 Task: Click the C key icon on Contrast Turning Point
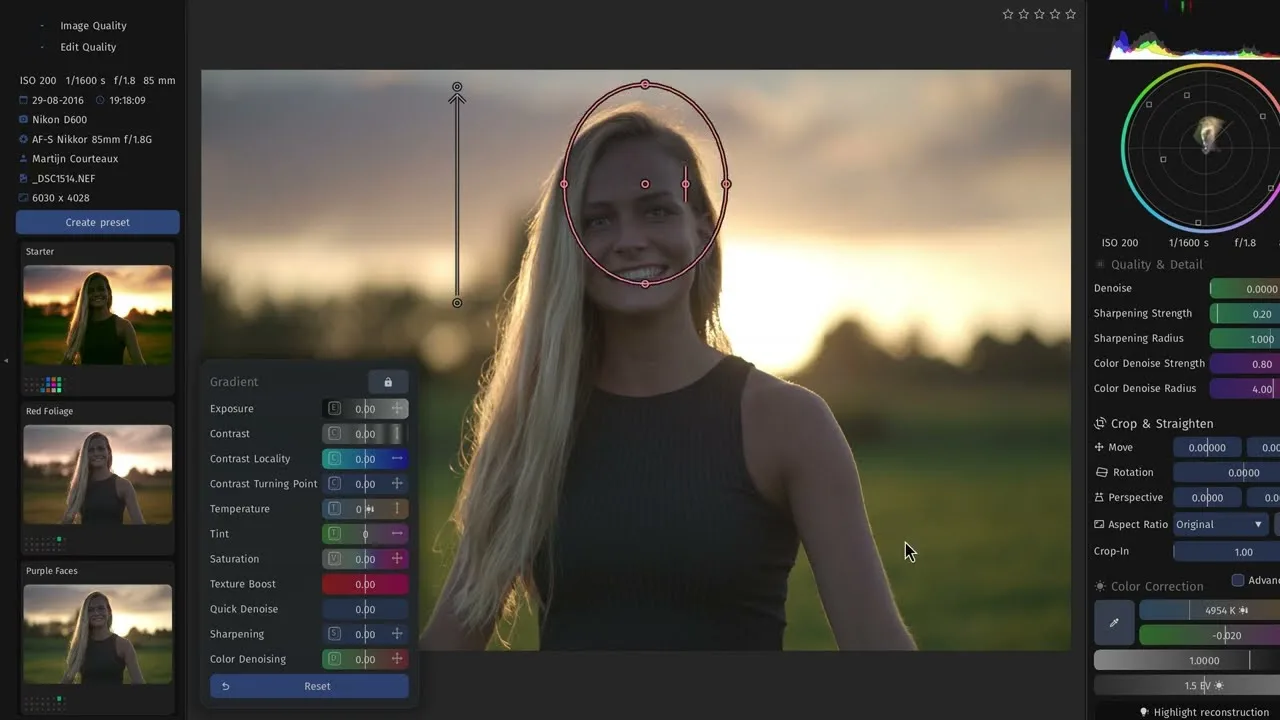tap(335, 484)
